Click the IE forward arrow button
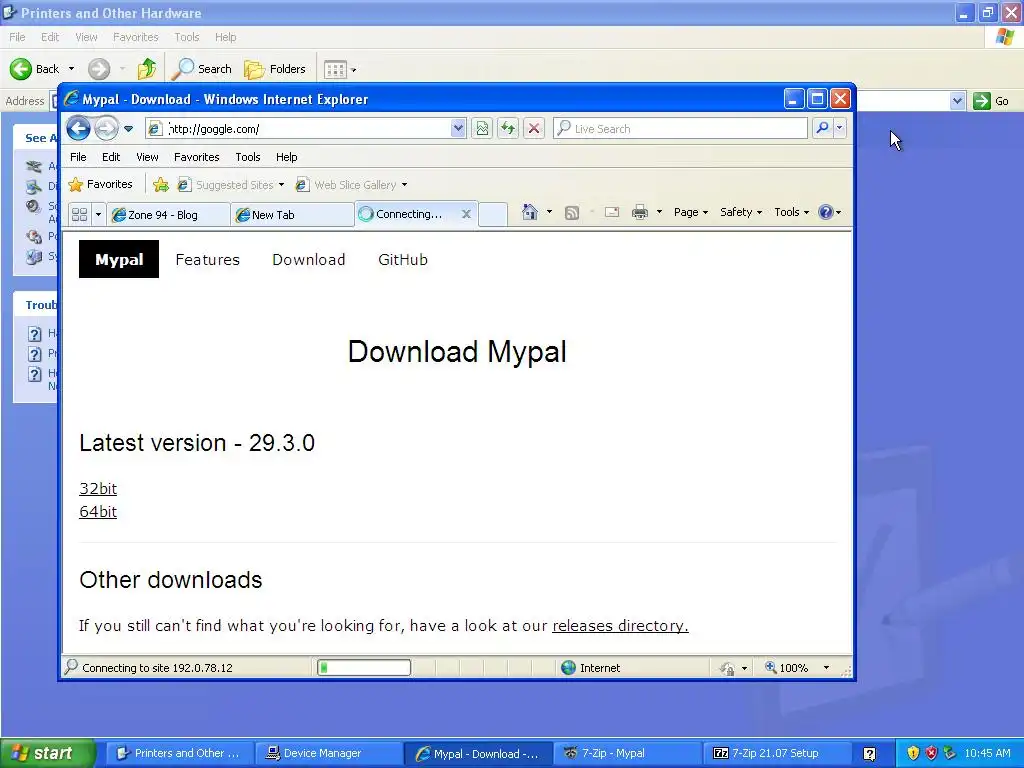 (x=106, y=129)
